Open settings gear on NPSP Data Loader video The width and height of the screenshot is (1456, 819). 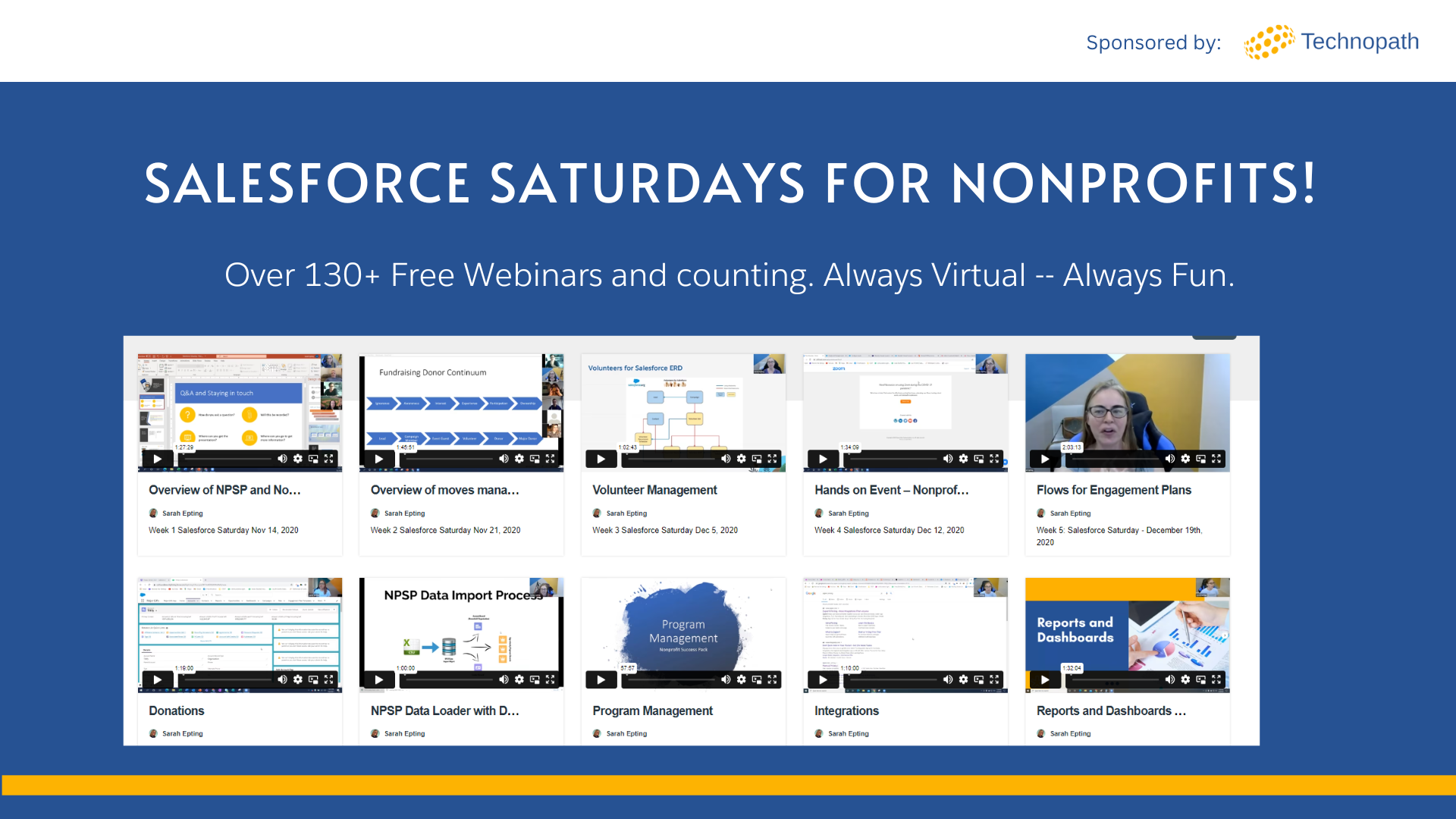(x=519, y=679)
